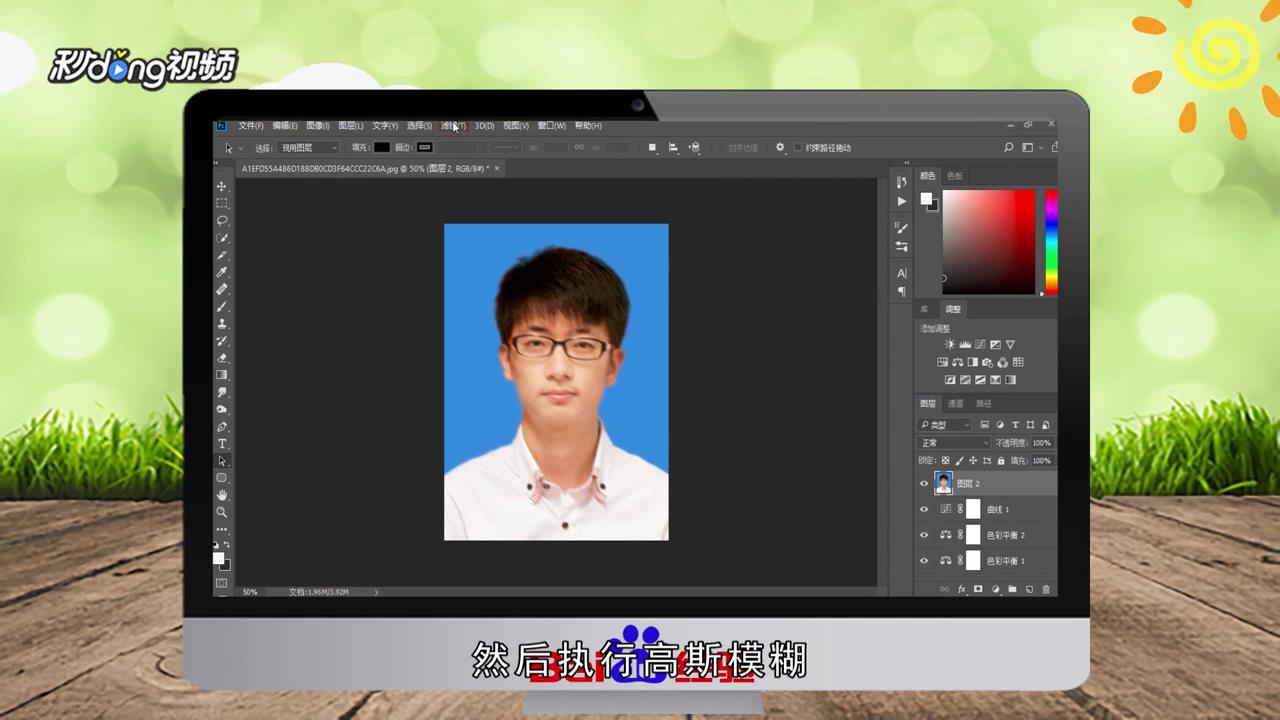Select the Quick Selection tool
1280x720 pixels.
tap(222, 238)
